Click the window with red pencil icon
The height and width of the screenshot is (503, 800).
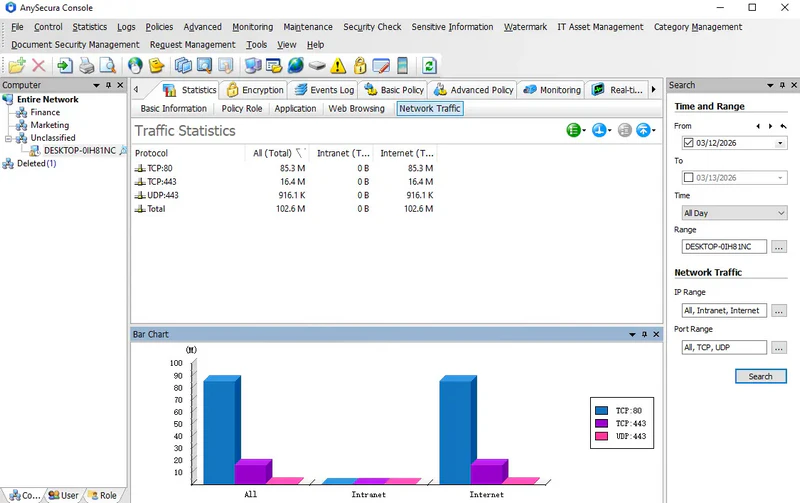pos(381,66)
